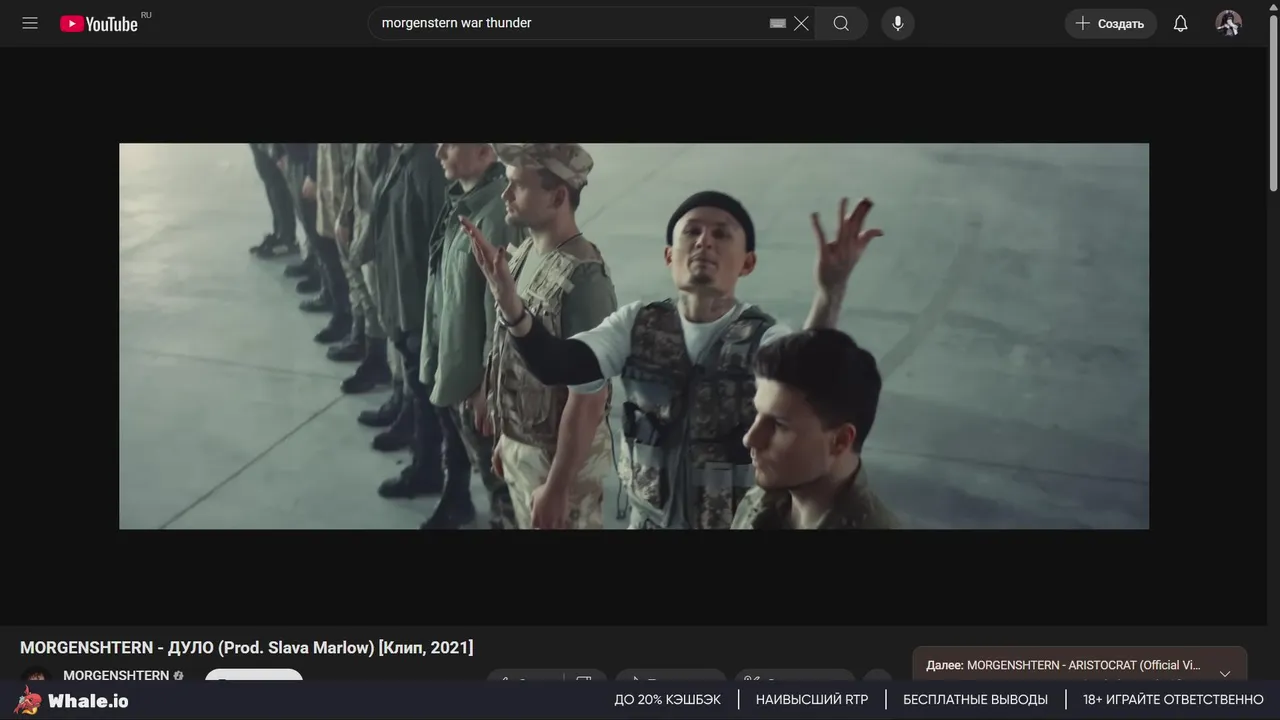
Task: Open account avatar menu
Action: click(x=1229, y=24)
